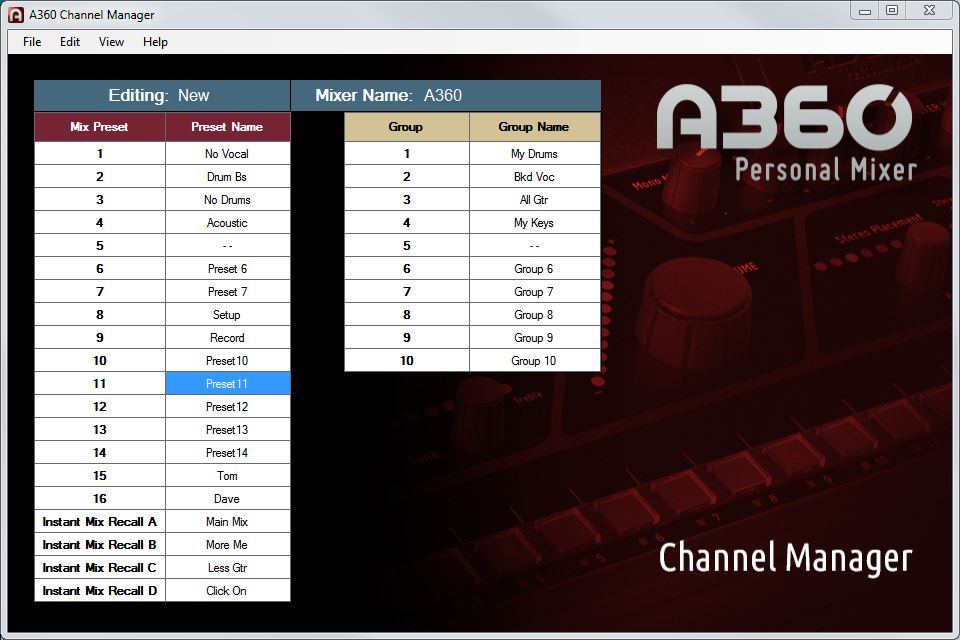Image resolution: width=960 pixels, height=640 pixels.
Task: Edit the 'Main Mix' Instant Mix Recall name
Action: (228, 522)
